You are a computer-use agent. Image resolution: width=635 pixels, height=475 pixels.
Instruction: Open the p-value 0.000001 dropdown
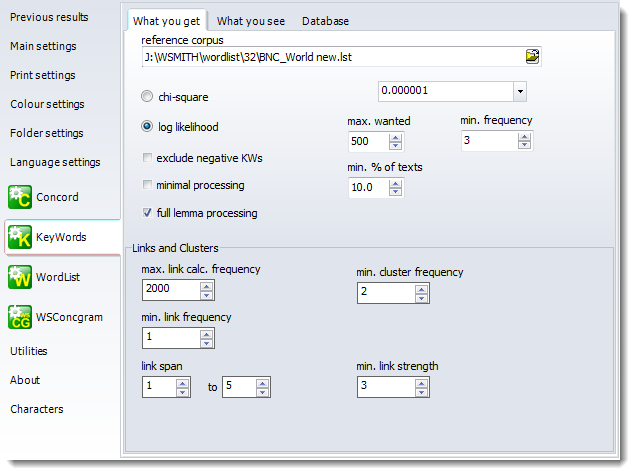(x=519, y=92)
